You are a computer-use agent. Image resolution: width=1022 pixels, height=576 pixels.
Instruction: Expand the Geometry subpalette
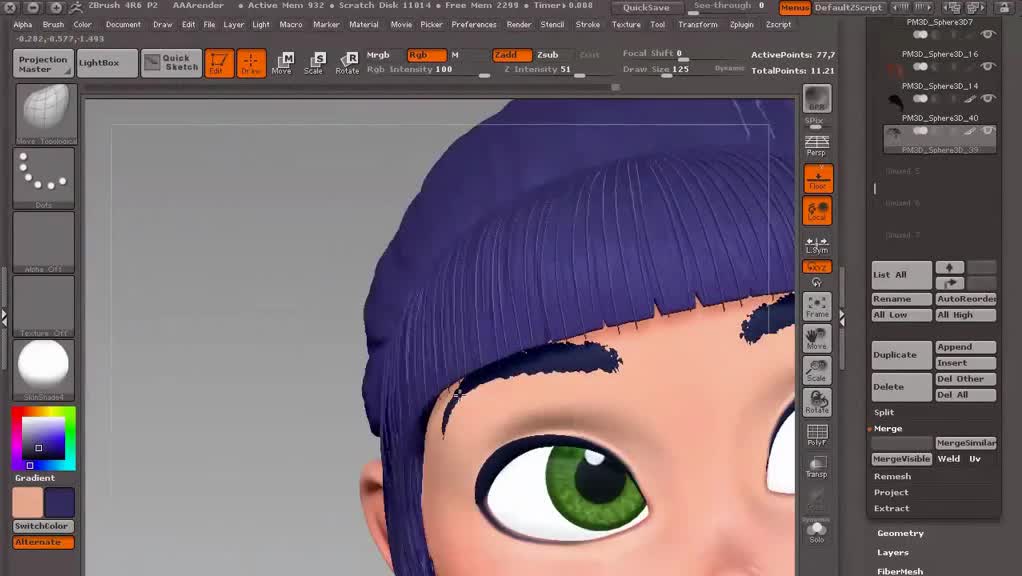(x=900, y=533)
